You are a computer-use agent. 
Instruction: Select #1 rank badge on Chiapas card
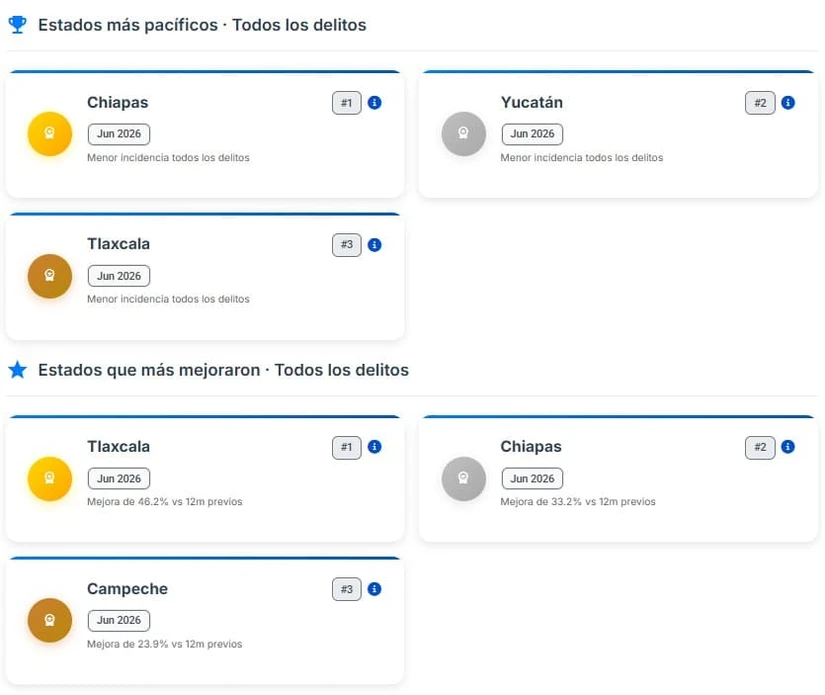(346, 103)
